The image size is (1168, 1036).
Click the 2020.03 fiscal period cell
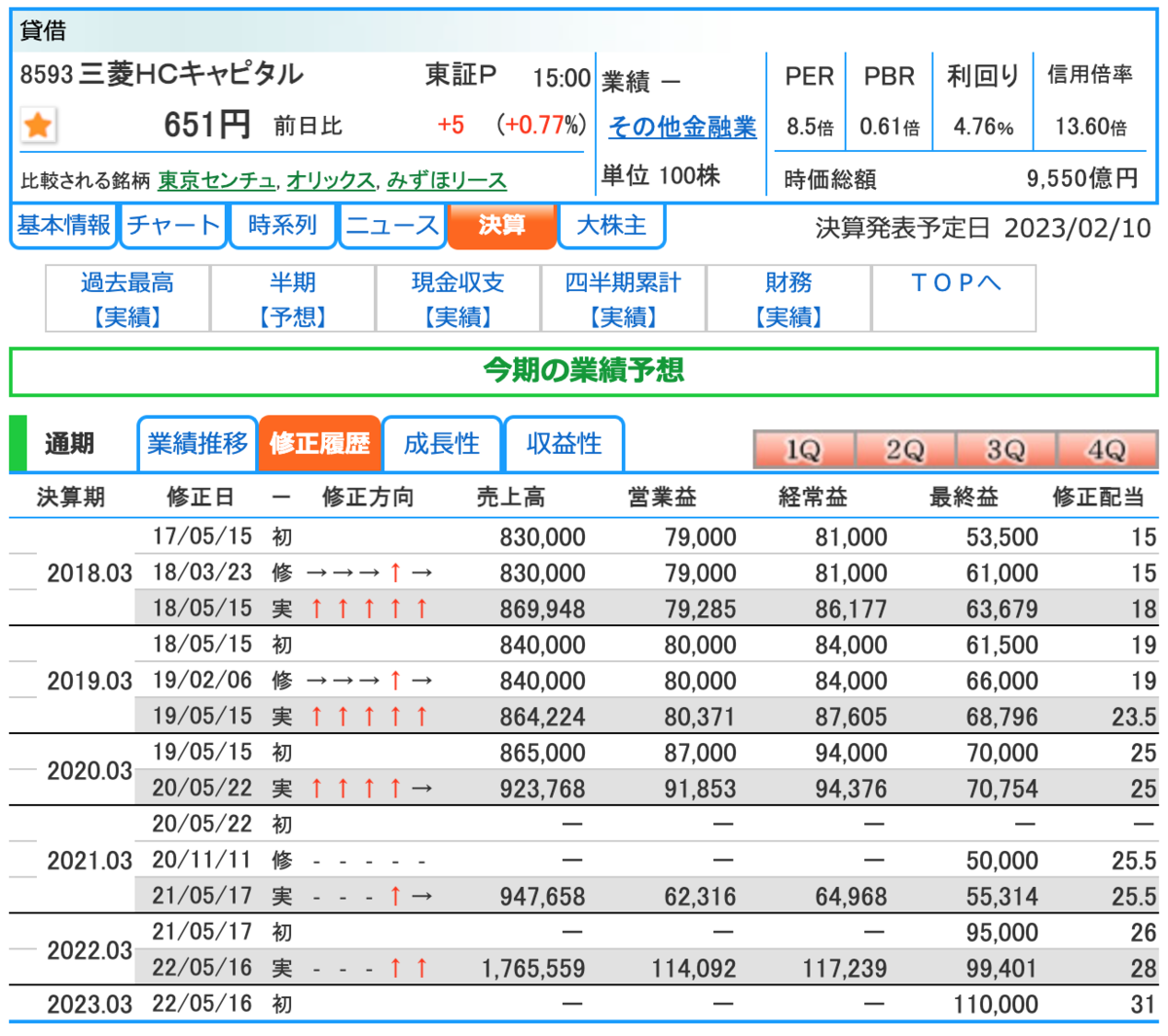90,770
